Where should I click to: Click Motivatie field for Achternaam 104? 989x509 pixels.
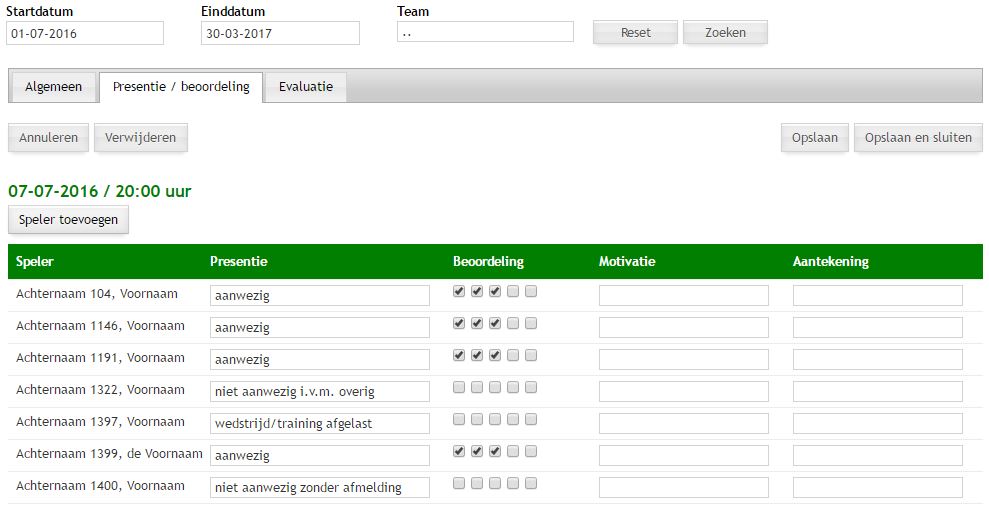[684, 296]
